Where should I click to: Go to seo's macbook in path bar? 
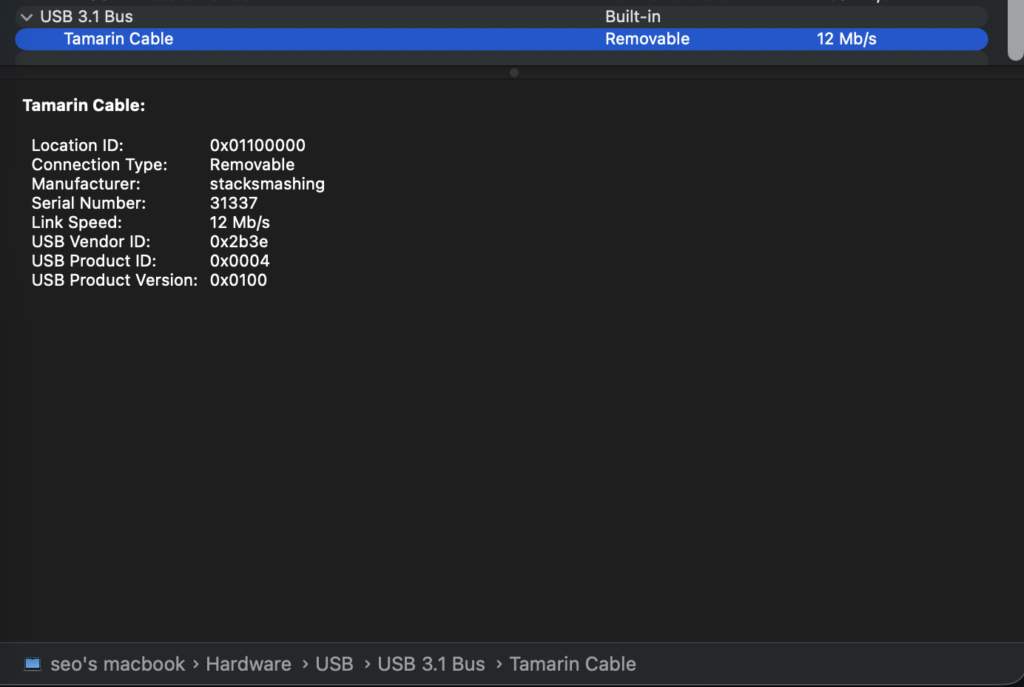click(x=117, y=664)
